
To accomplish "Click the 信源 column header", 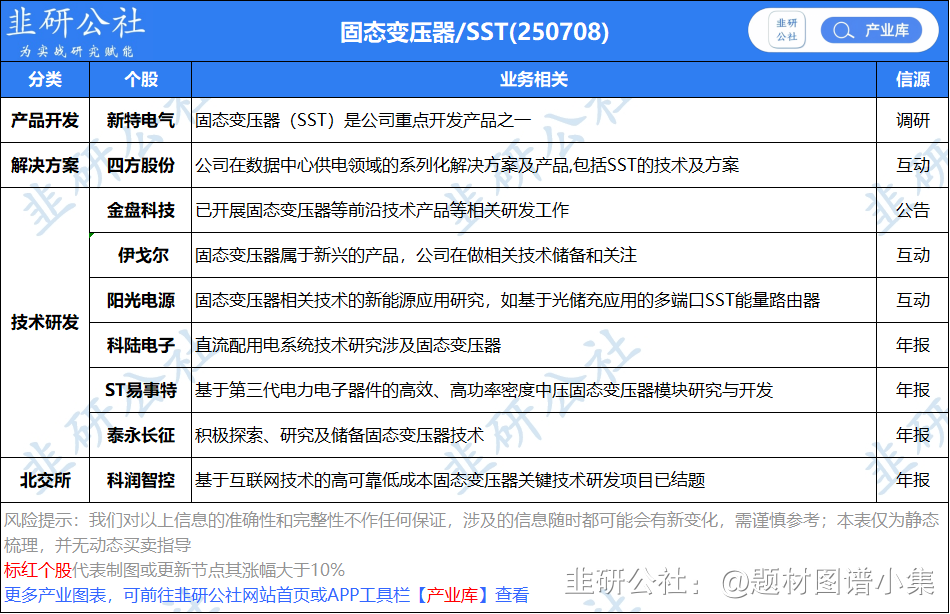I will 912,79.
